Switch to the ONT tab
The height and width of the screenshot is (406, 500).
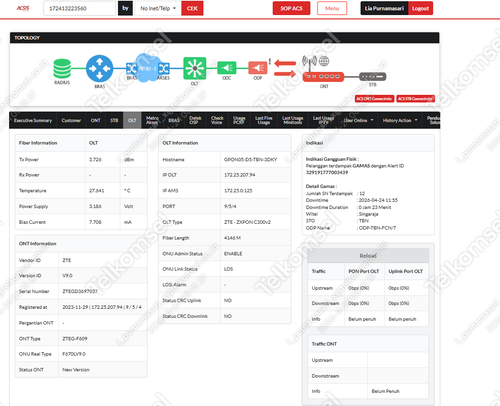tap(96, 120)
